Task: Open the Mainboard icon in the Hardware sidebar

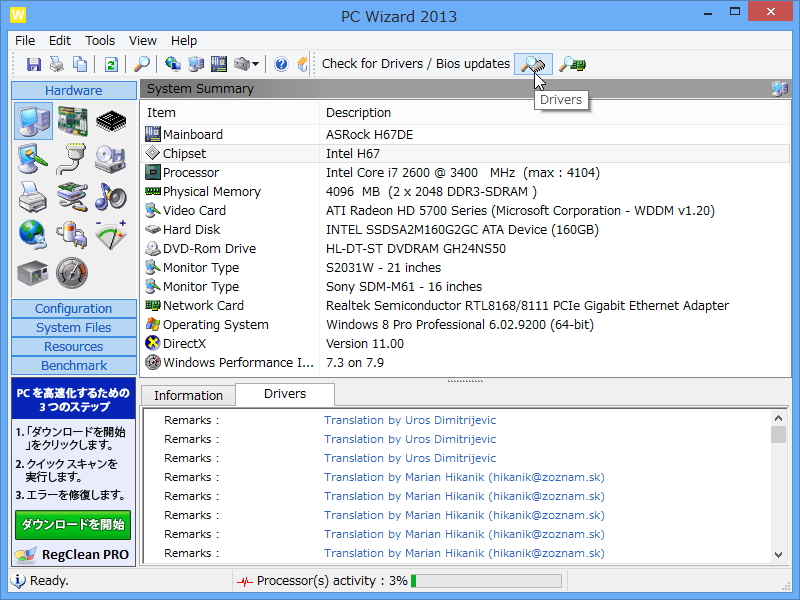Action: coord(71,119)
